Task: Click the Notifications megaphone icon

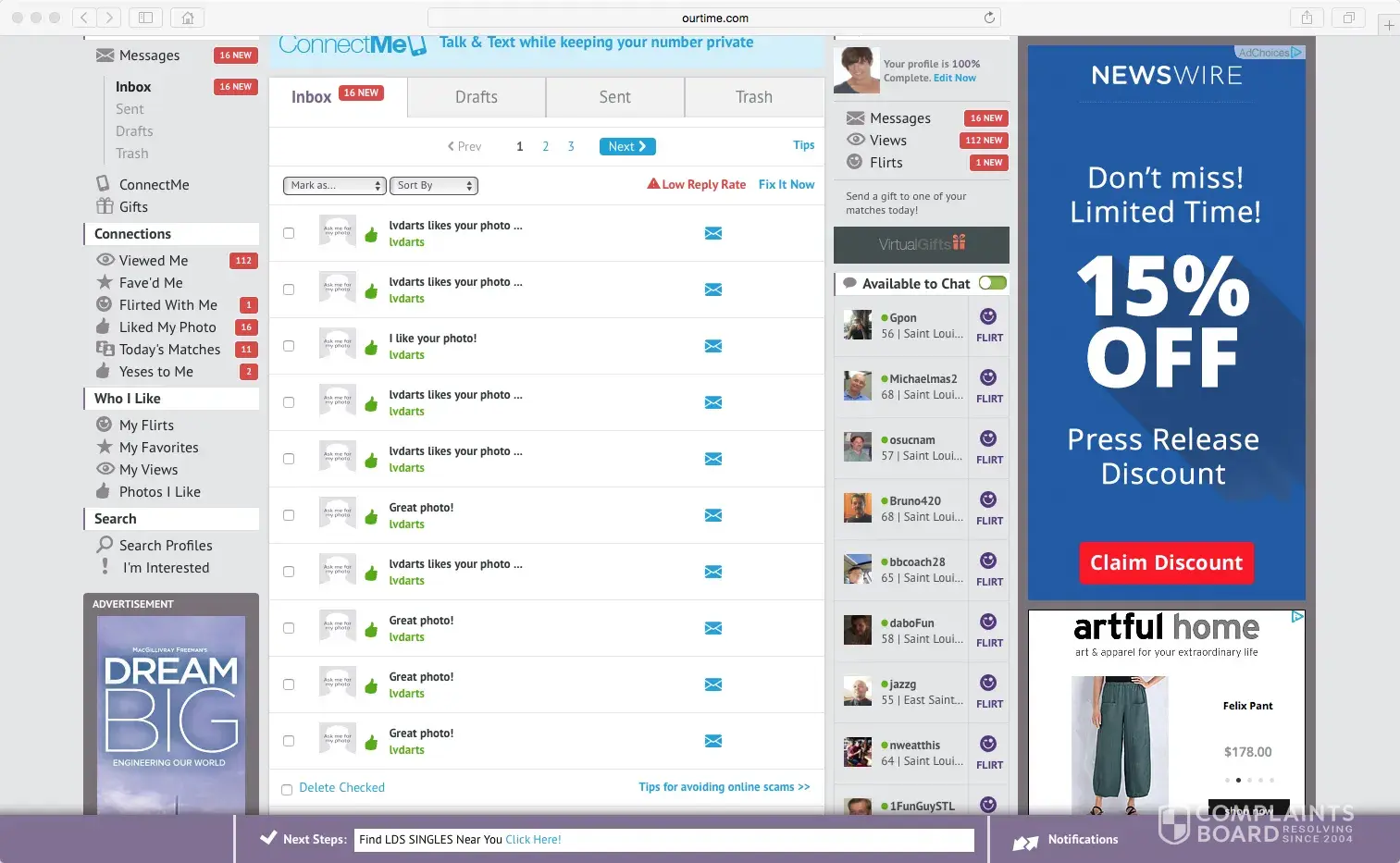Action: [x=1025, y=842]
